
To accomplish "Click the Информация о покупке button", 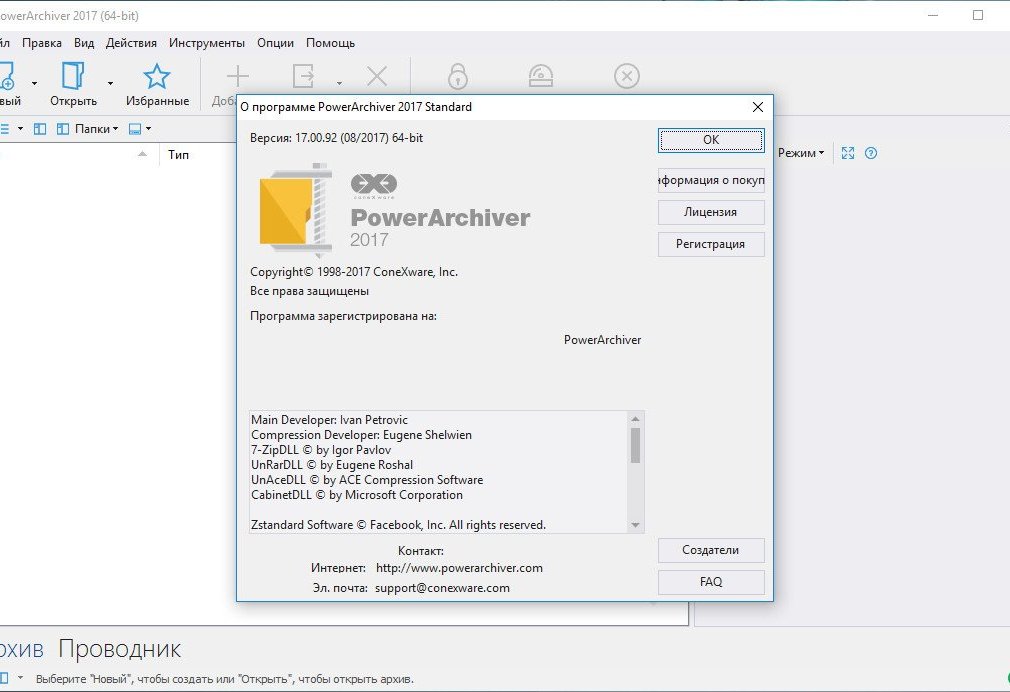I will point(711,180).
